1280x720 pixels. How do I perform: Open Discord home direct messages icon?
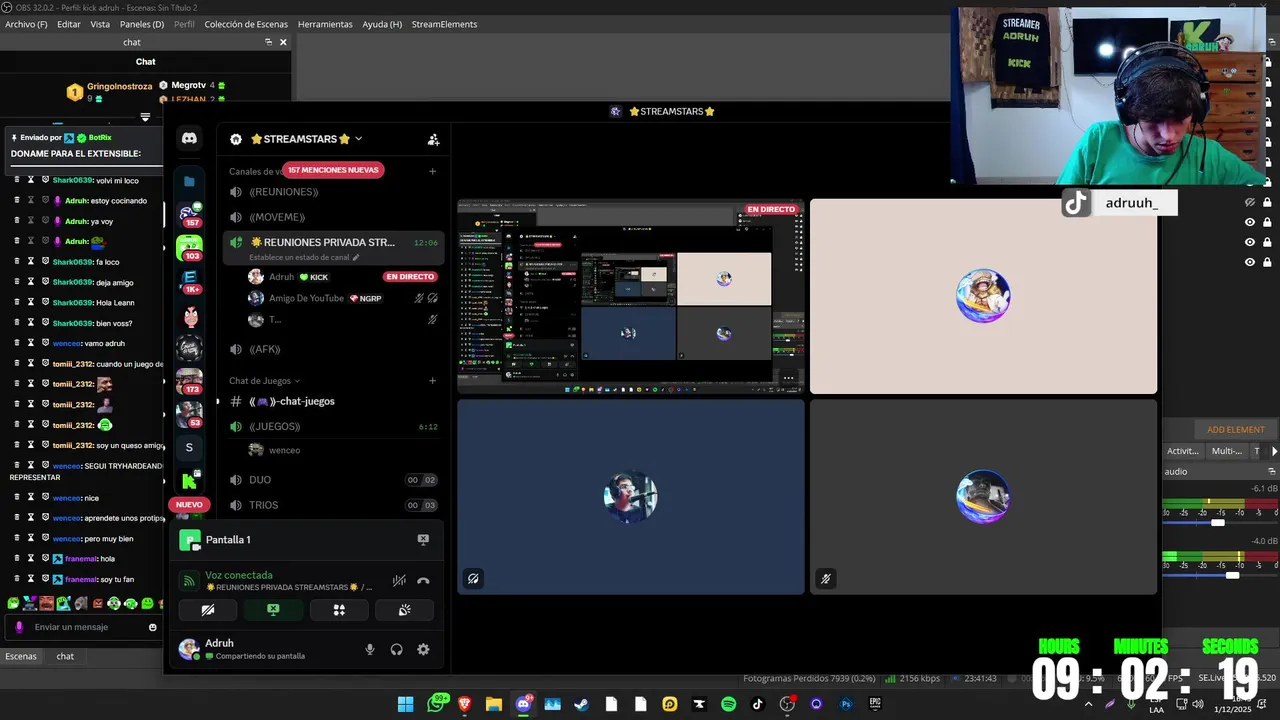tap(189, 138)
